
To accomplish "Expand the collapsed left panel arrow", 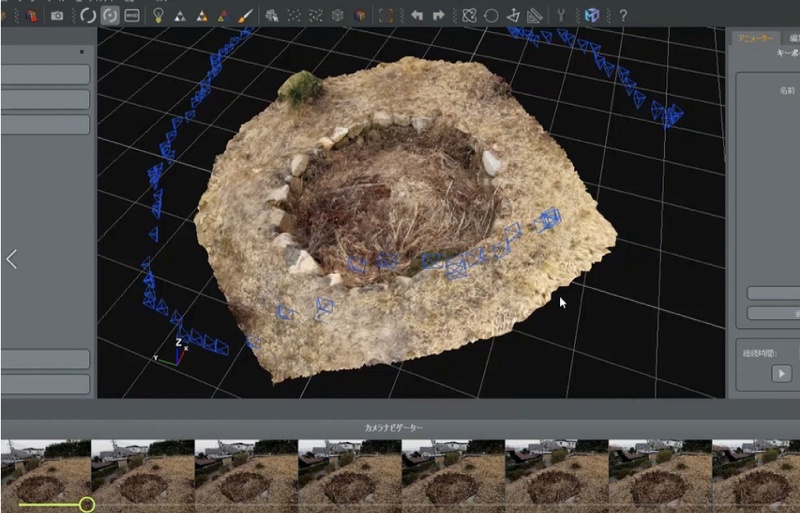I will [12, 259].
